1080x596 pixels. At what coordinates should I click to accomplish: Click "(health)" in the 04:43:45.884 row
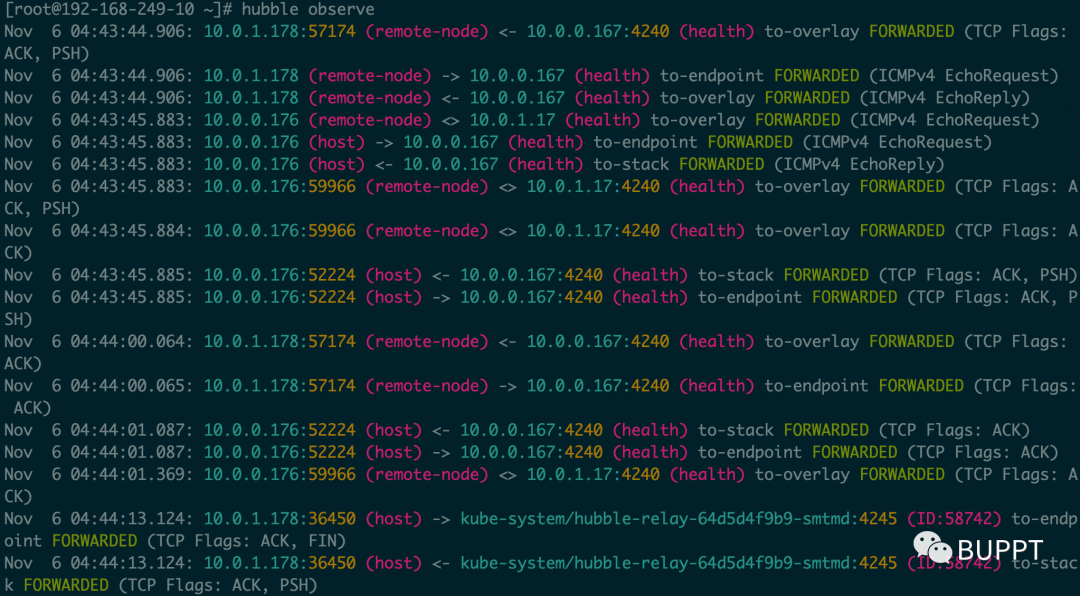pos(707,231)
